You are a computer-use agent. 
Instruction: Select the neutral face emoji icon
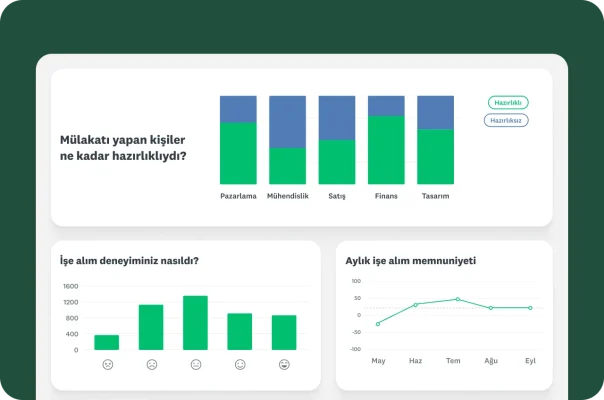click(196, 365)
